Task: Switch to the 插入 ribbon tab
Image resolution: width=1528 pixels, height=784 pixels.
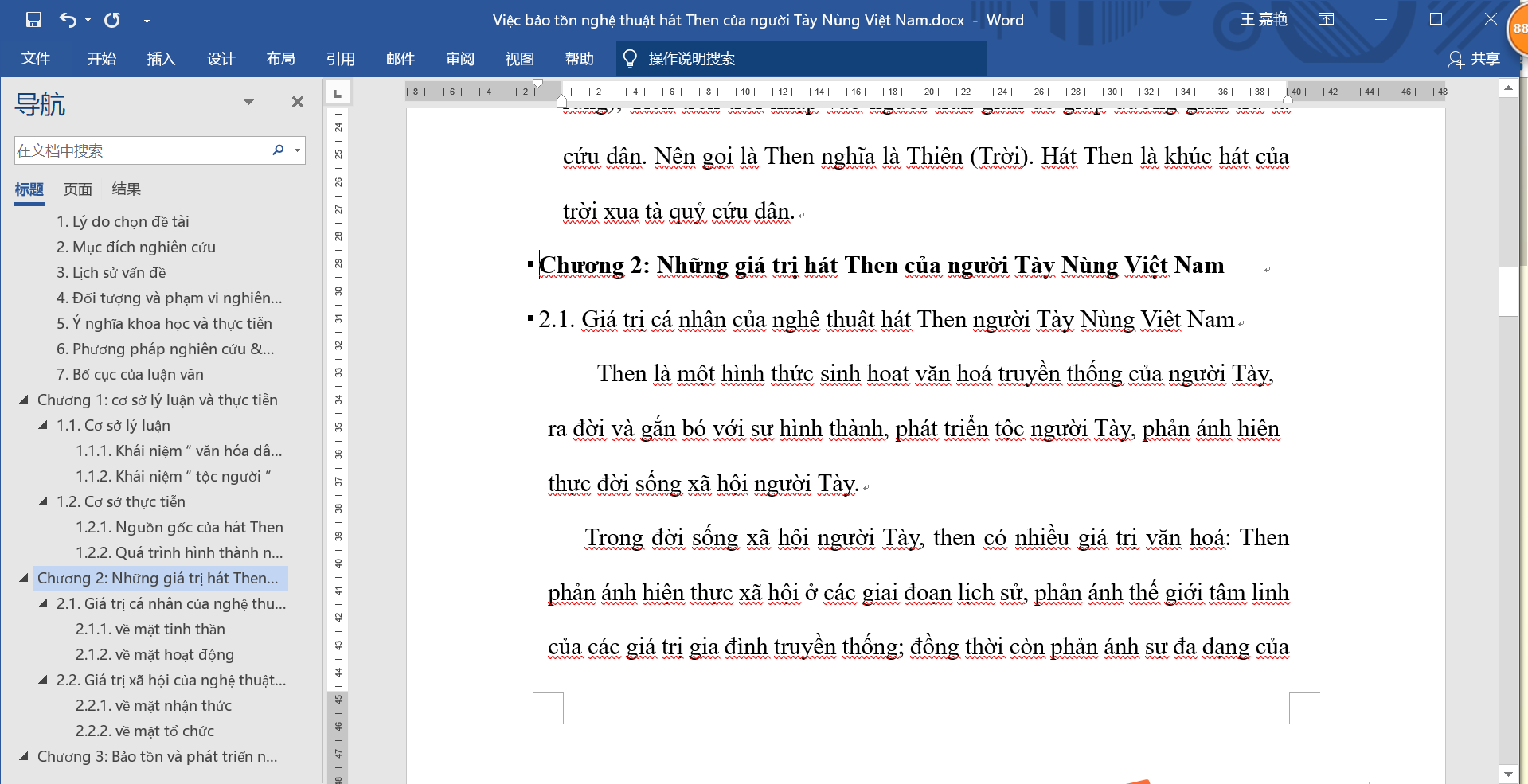Action: point(161,59)
